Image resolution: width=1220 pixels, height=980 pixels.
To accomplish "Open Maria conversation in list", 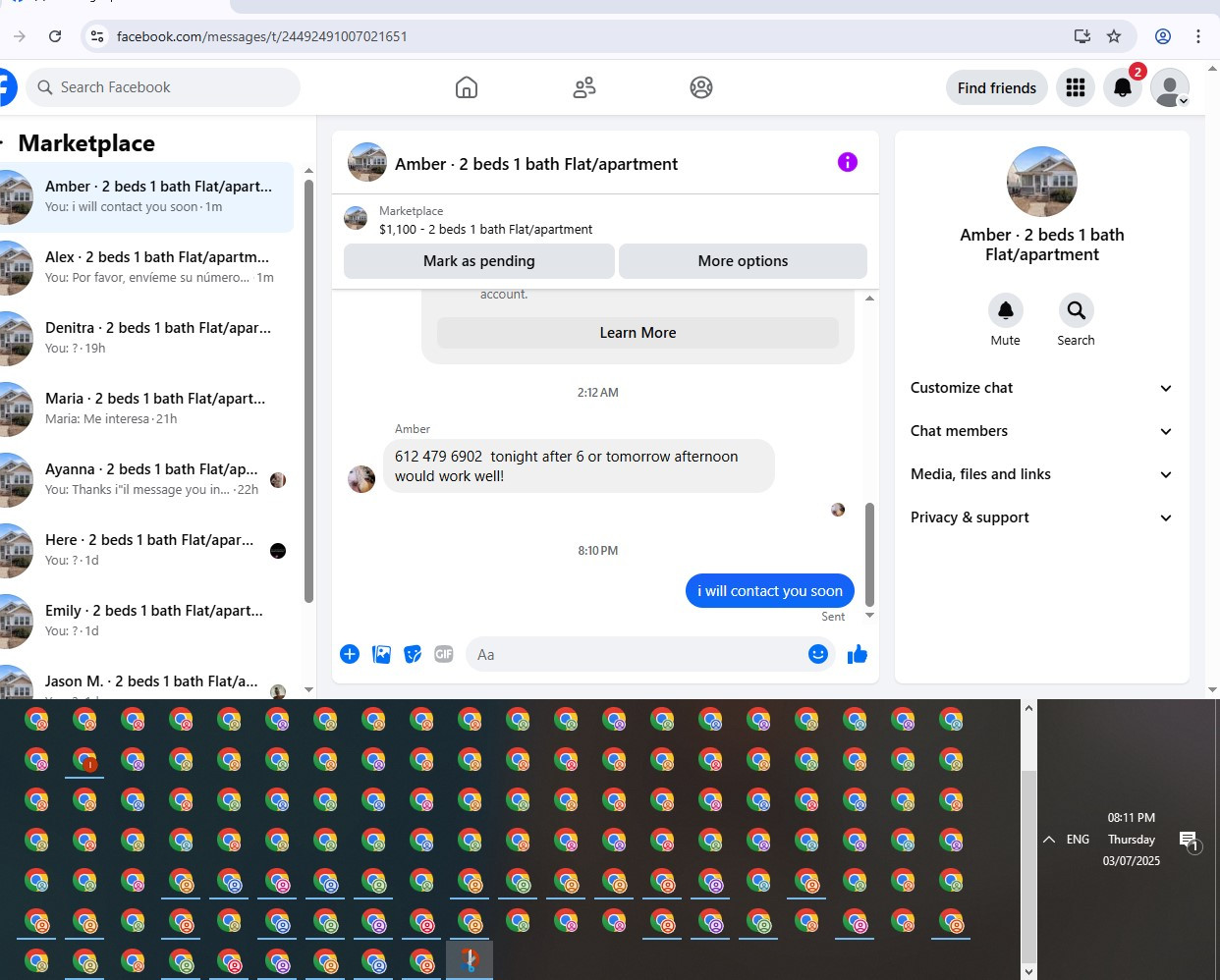I will pos(147,408).
